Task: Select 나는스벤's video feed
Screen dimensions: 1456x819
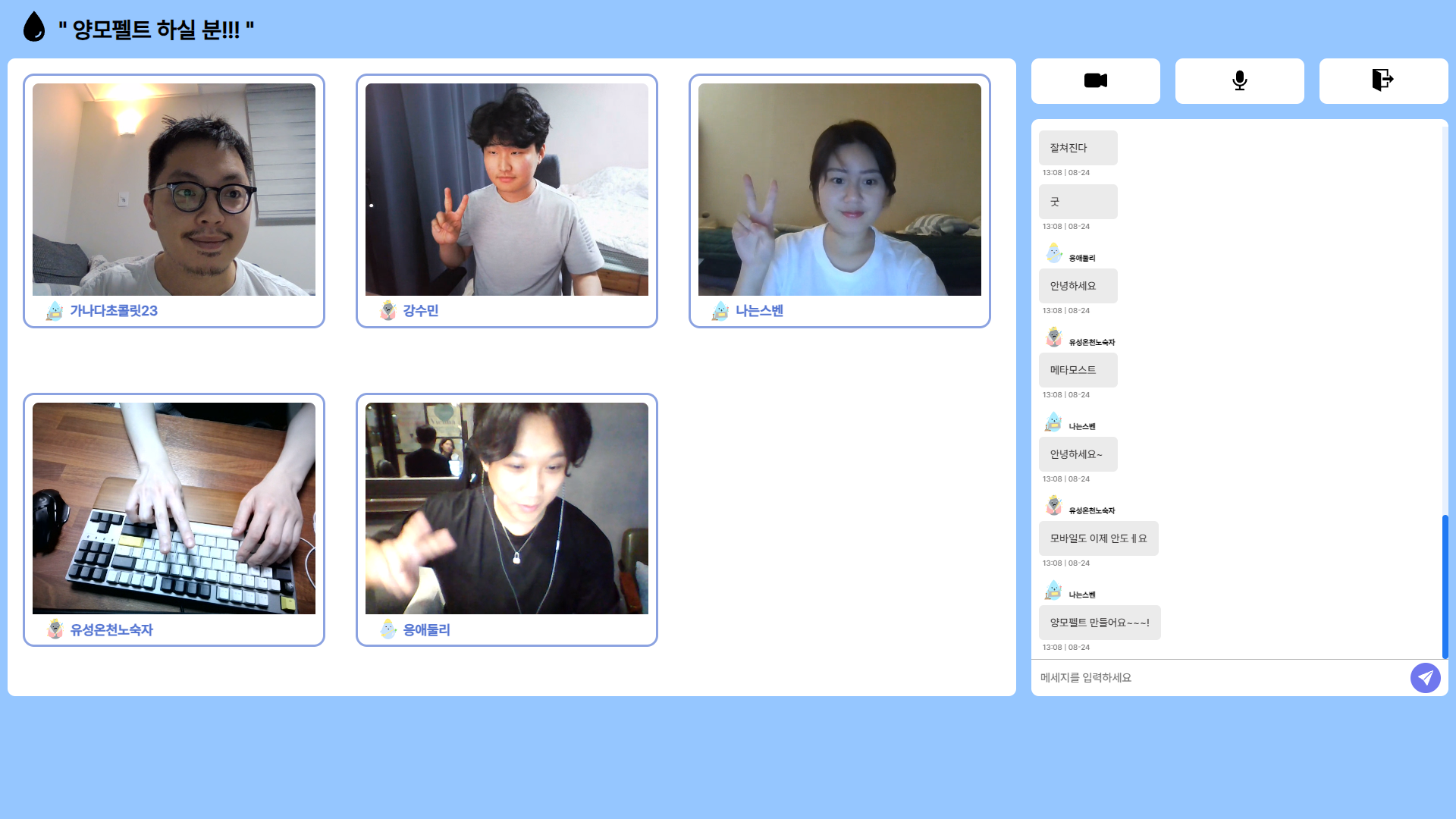Action: click(839, 190)
